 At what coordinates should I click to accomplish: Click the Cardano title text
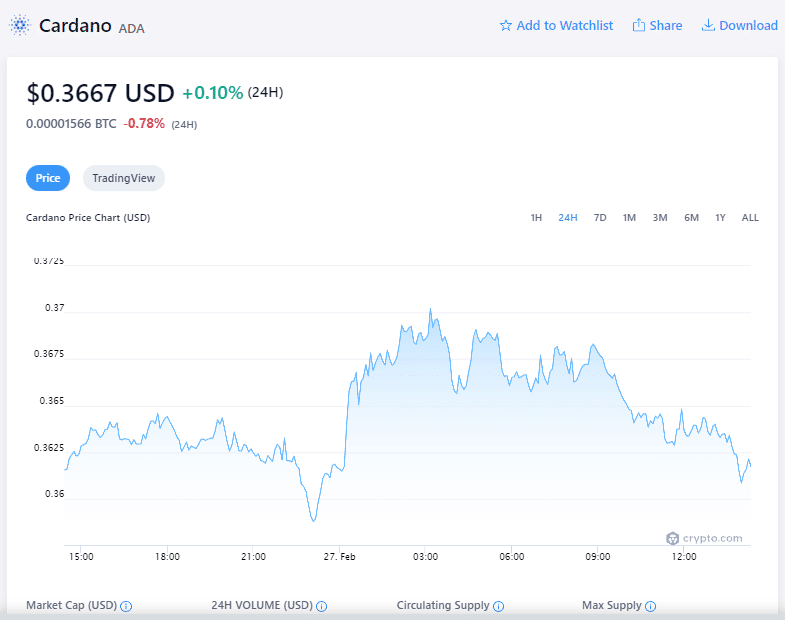[75, 26]
